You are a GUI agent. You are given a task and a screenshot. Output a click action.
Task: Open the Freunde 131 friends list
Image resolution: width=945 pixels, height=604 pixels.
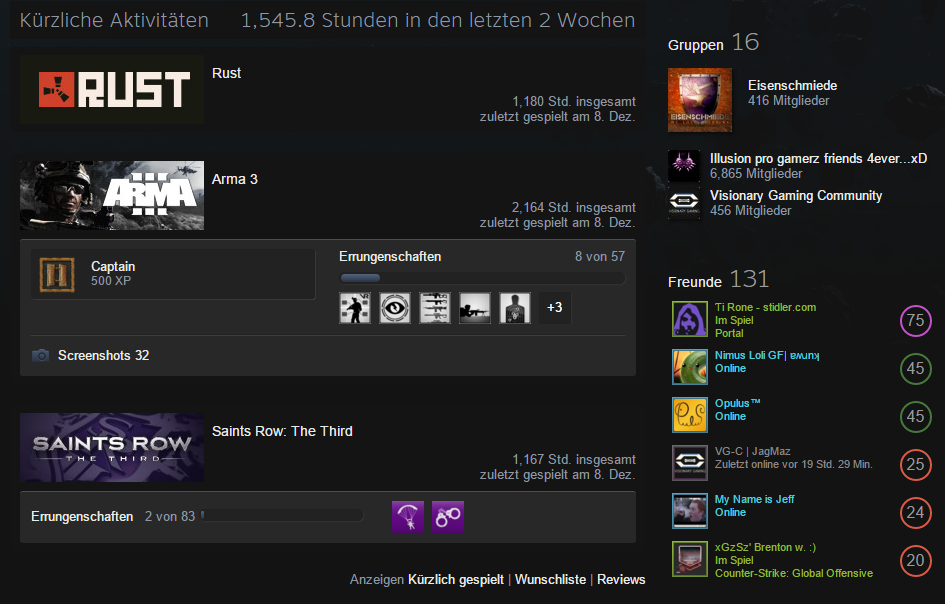718,280
